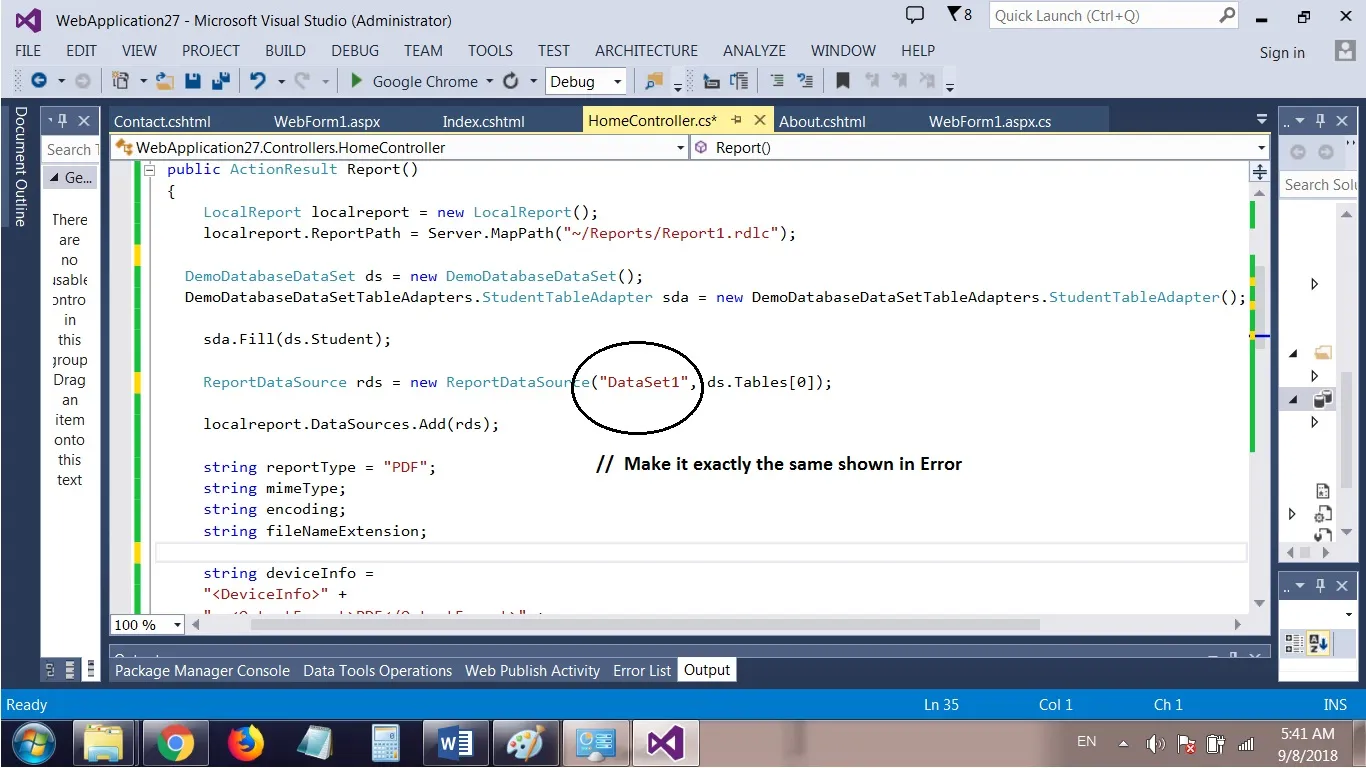The height and width of the screenshot is (768, 1366).
Task: Open the document tab list overflow dropdown
Action: (1262, 120)
